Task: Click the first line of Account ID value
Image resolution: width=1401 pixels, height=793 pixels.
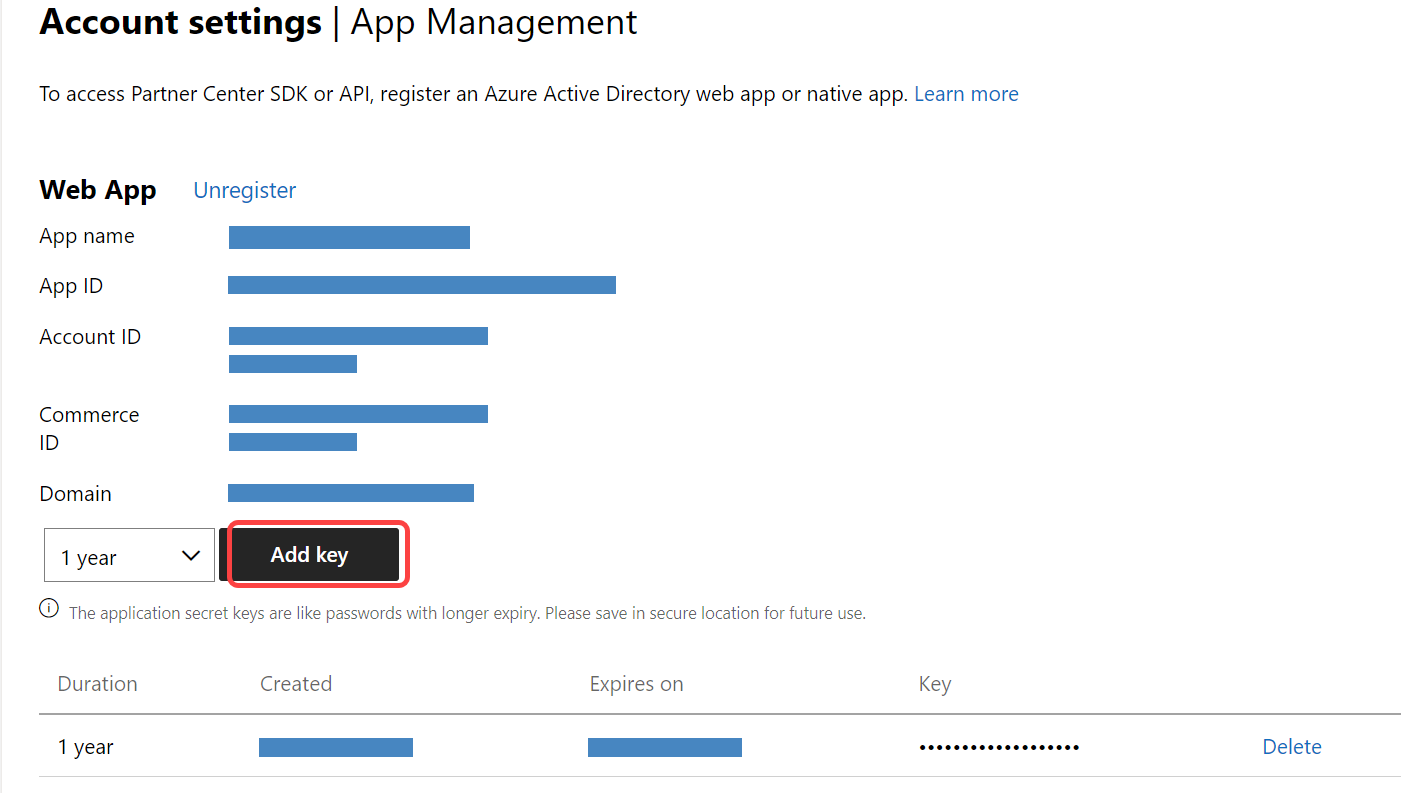Action: (x=358, y=336)
